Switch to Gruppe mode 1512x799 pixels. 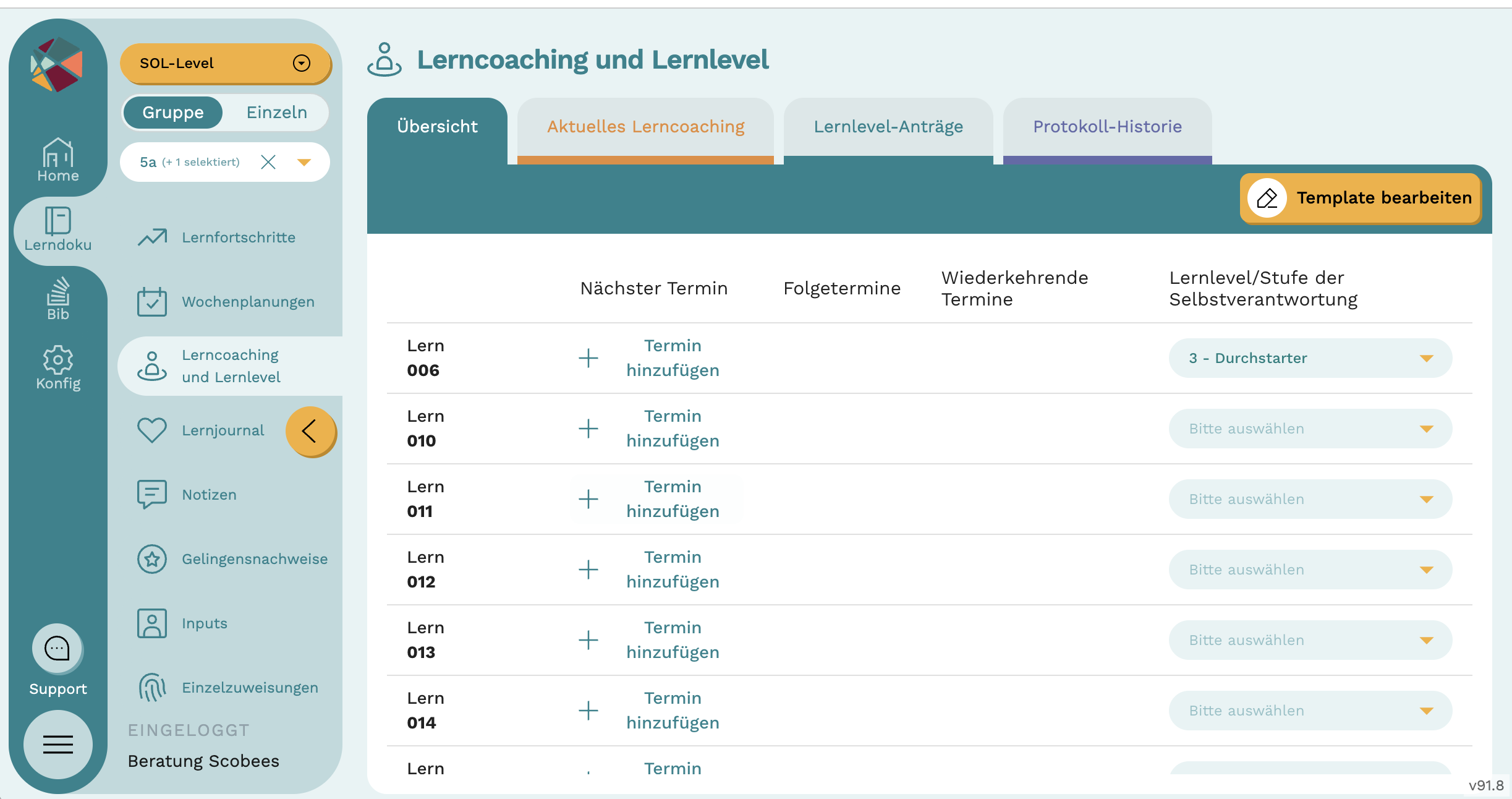[x=173, y=113]
